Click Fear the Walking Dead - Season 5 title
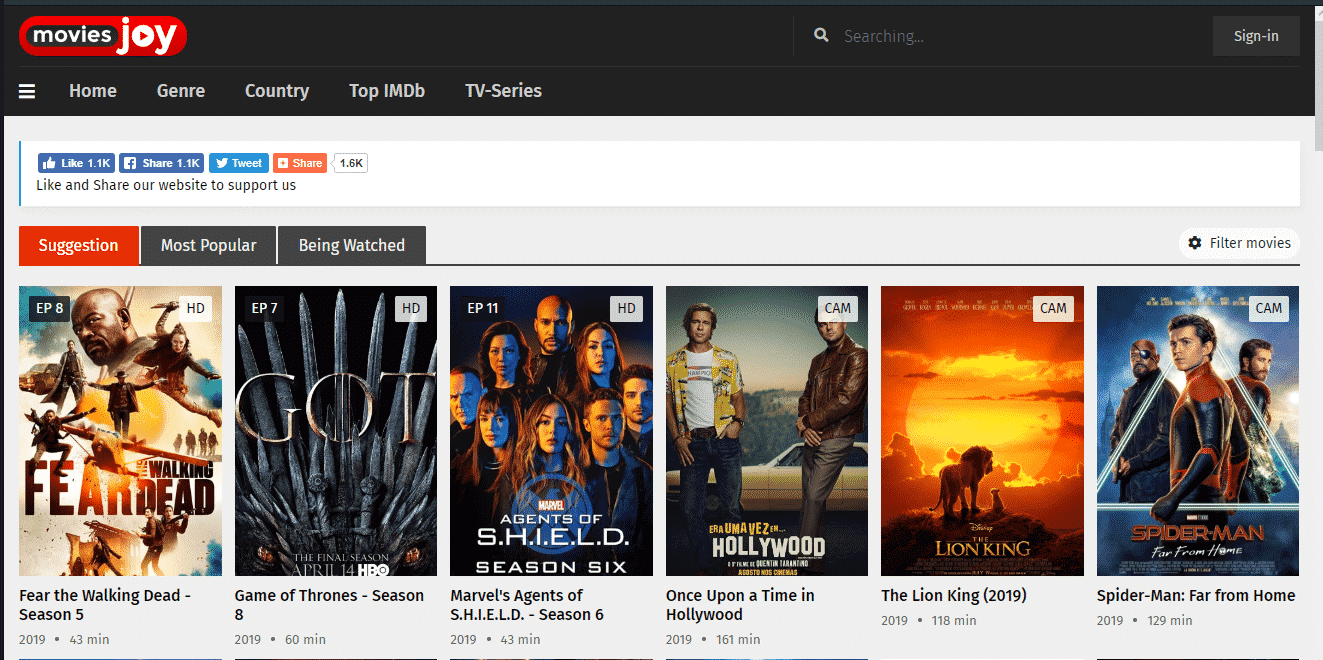The image size is (1323, 660). tap(105, 605)
